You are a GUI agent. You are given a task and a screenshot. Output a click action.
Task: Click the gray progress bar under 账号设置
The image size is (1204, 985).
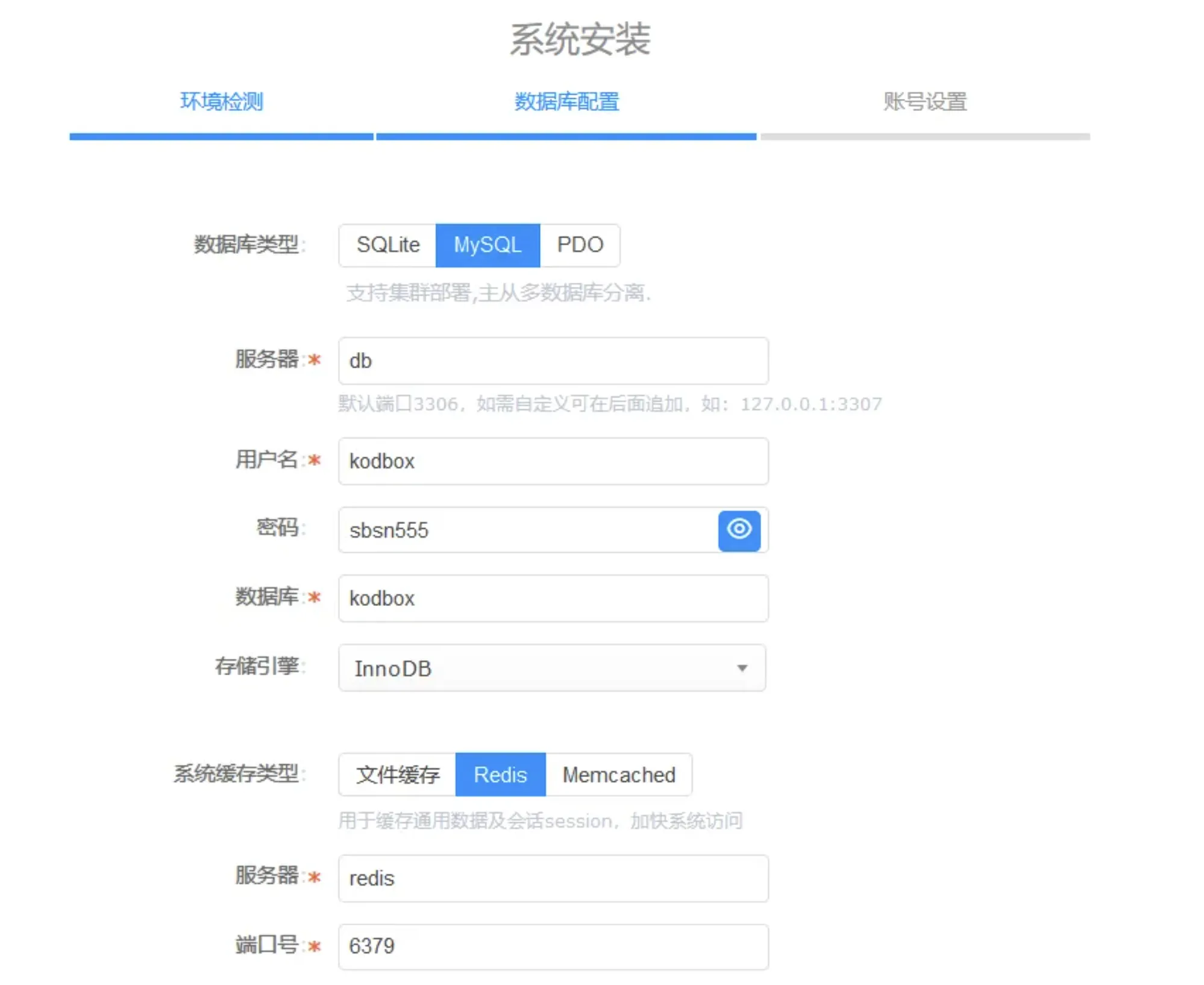[924, 137]
